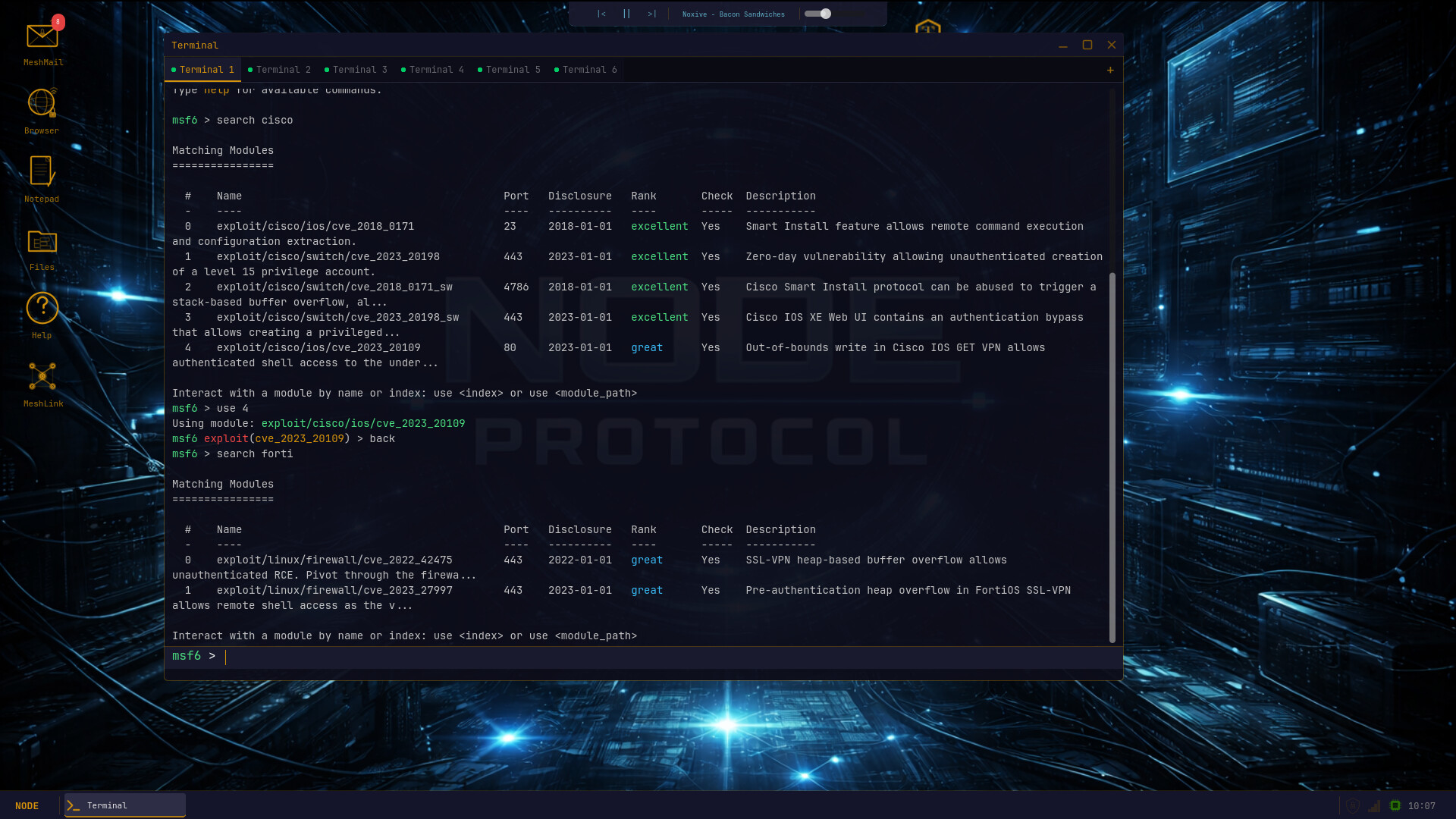Open the NODE start menu button
This screenshot has height=819, width=1456.
pos(27,805)
